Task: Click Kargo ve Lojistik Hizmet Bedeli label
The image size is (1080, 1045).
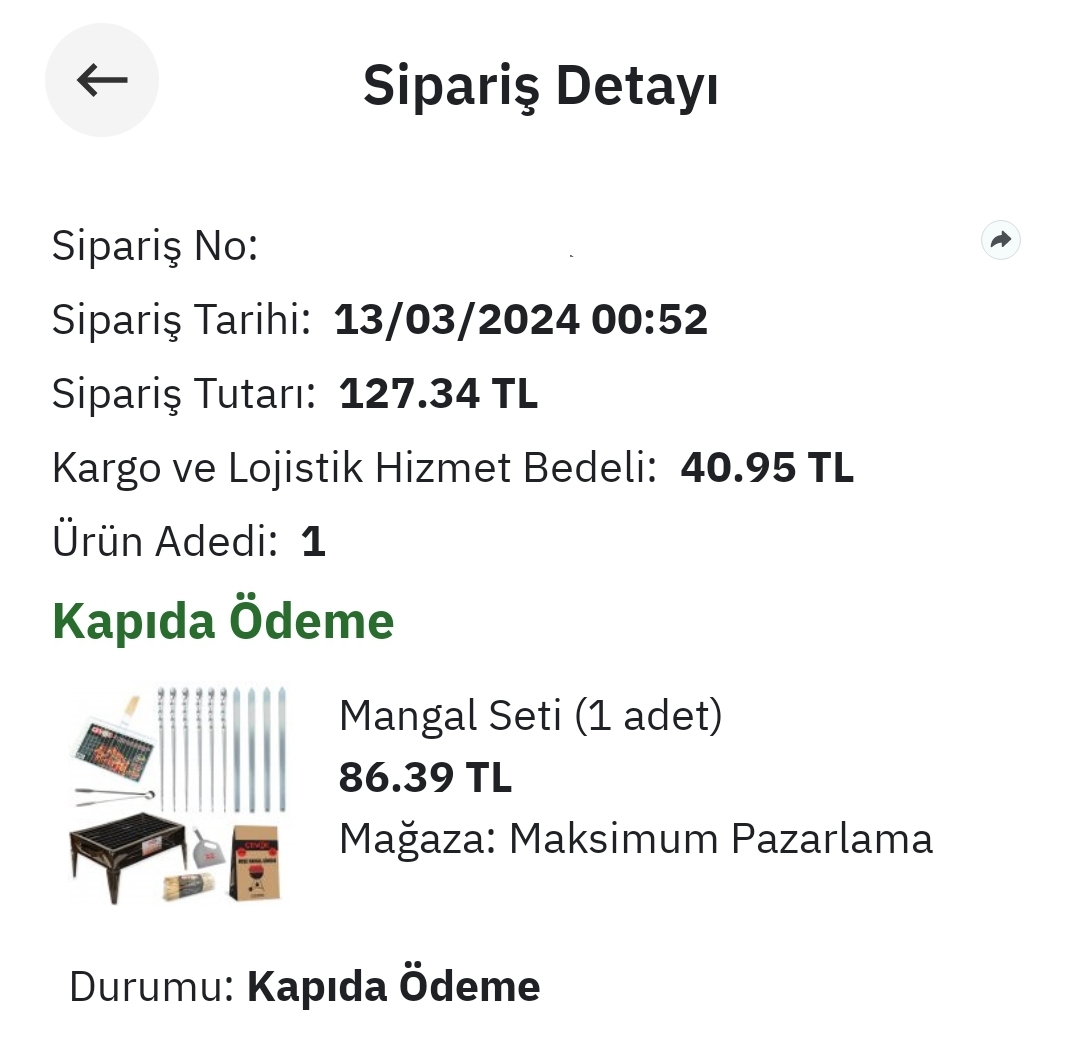Action: [x=354, y=468]
